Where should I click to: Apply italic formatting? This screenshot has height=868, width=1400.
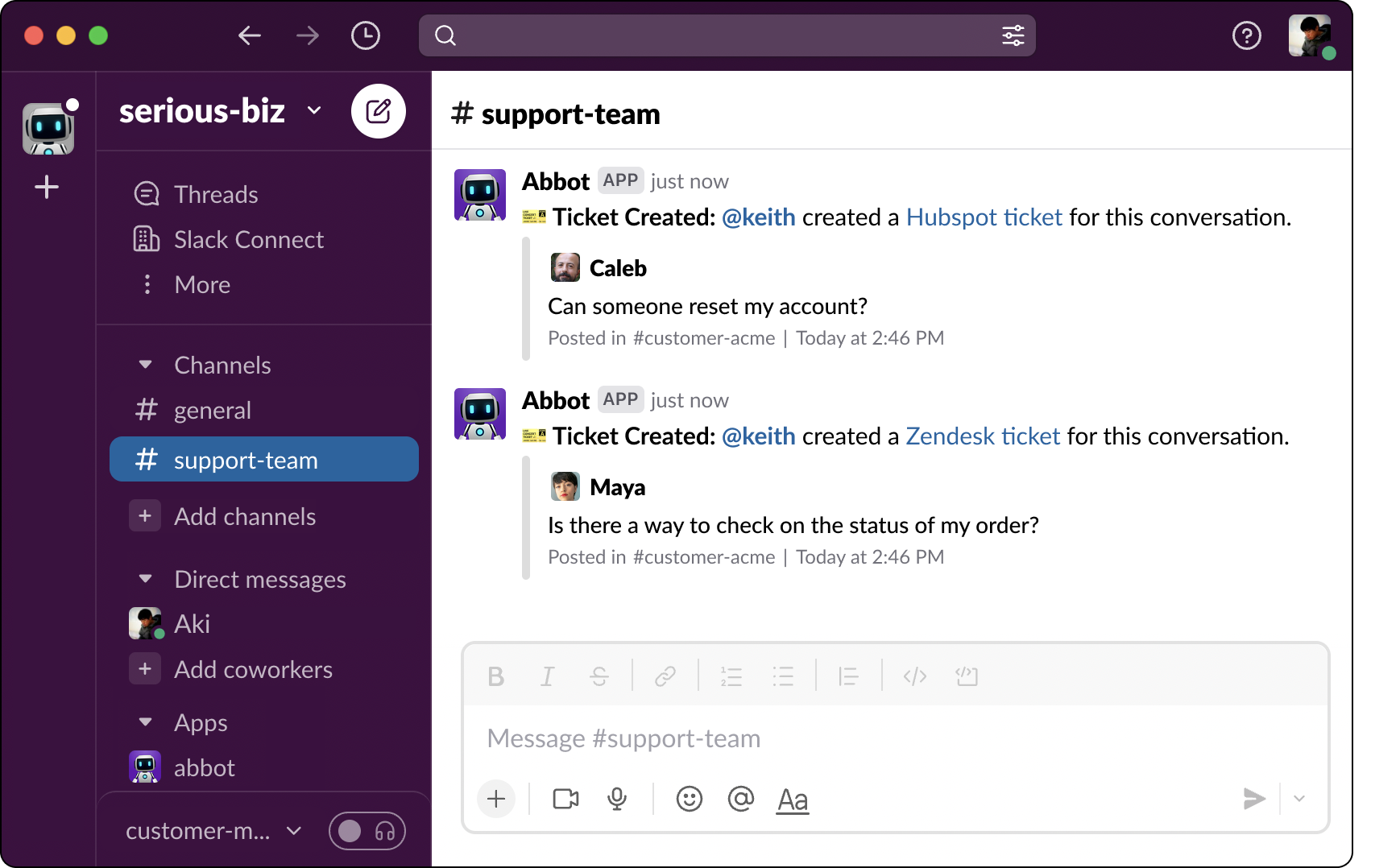click(x=548, y=676)
